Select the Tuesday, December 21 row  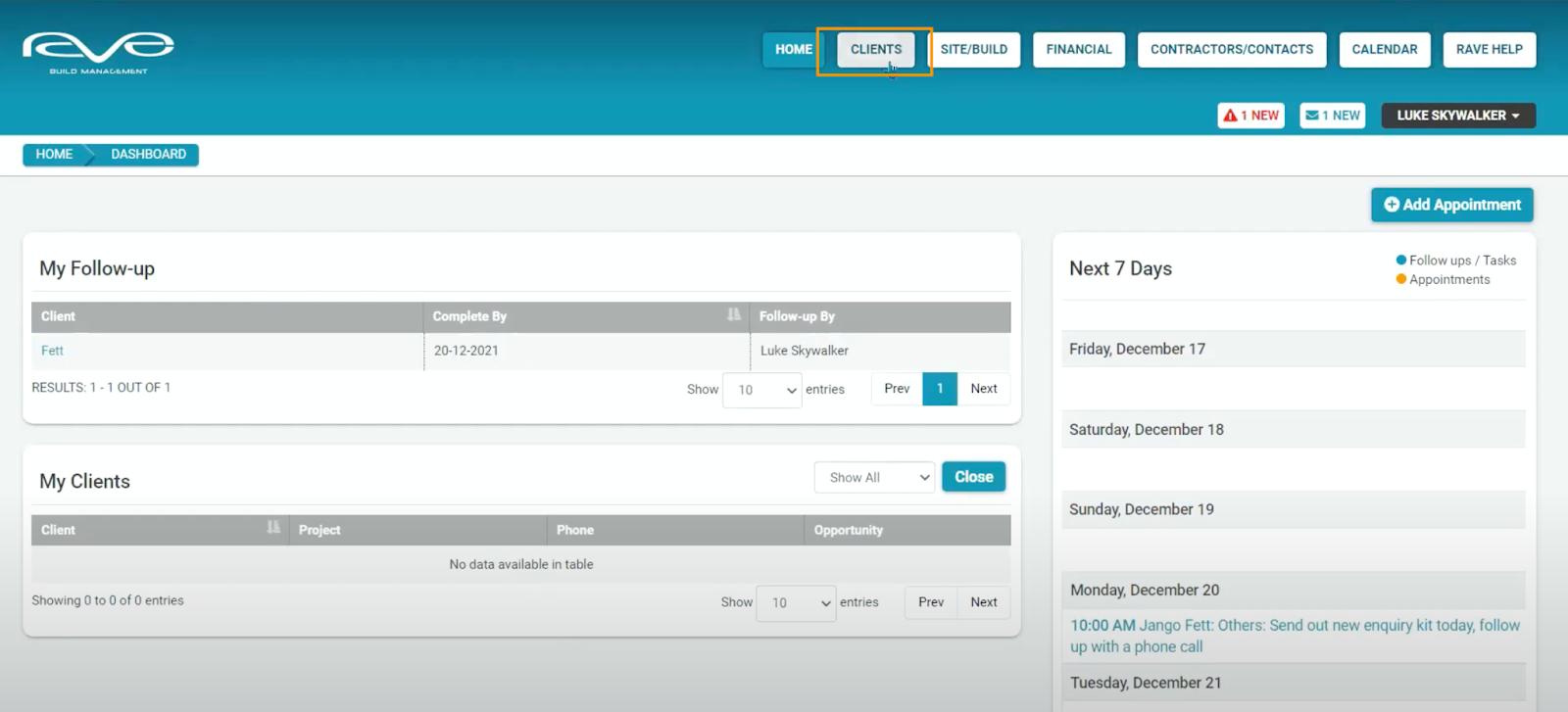click(1294, 683)
